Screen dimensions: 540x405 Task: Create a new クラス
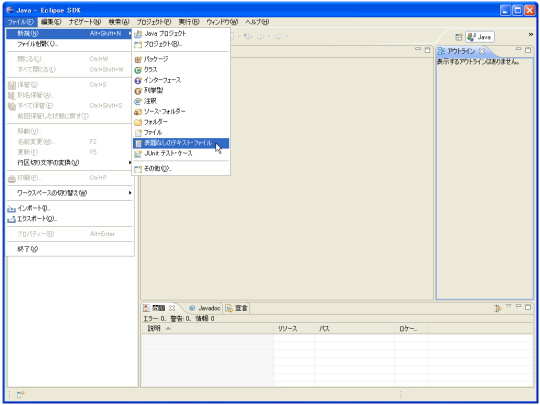pyautogui.click(x=181, y=70)
